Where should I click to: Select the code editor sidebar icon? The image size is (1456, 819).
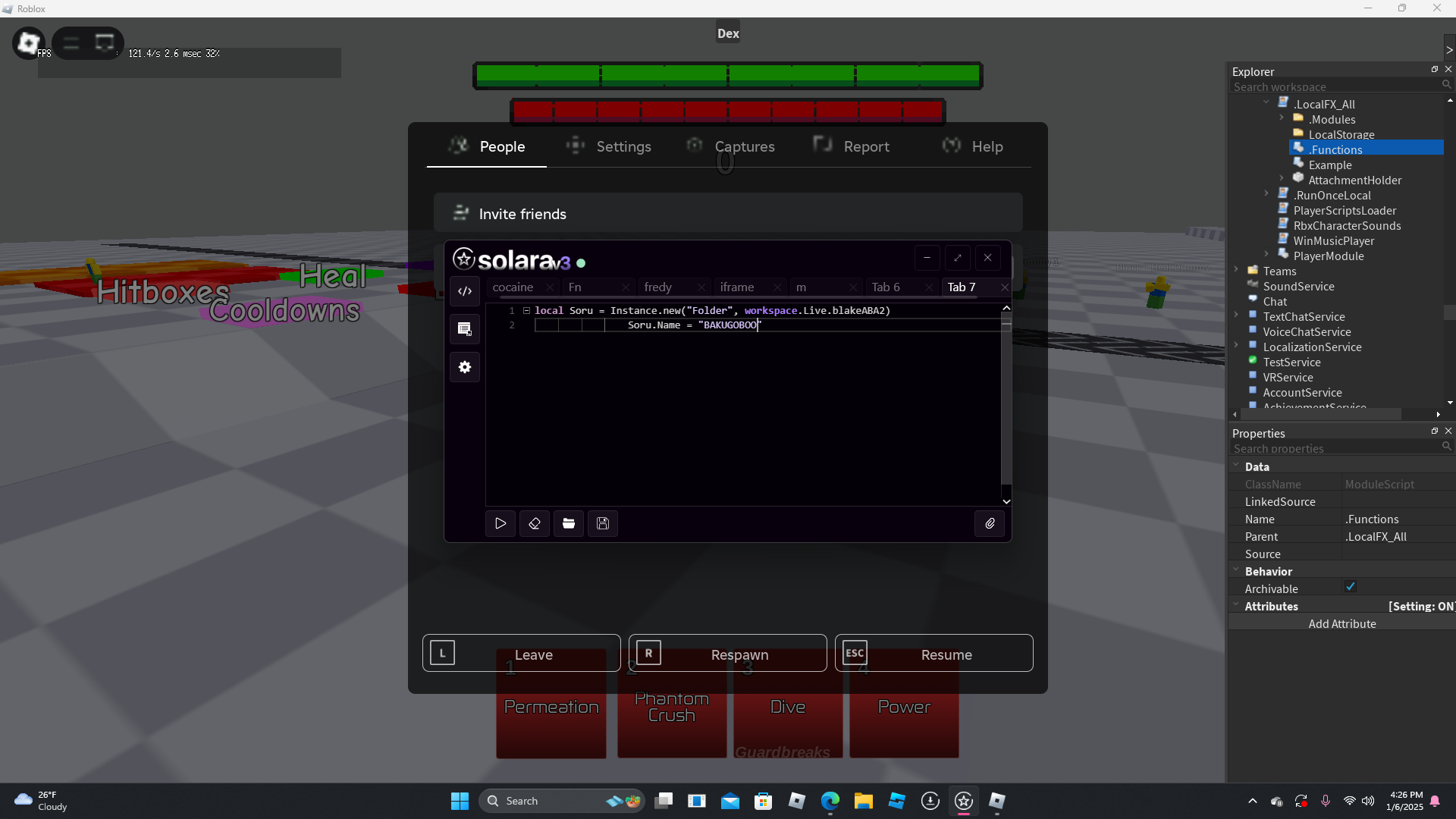tap(465, 291)
